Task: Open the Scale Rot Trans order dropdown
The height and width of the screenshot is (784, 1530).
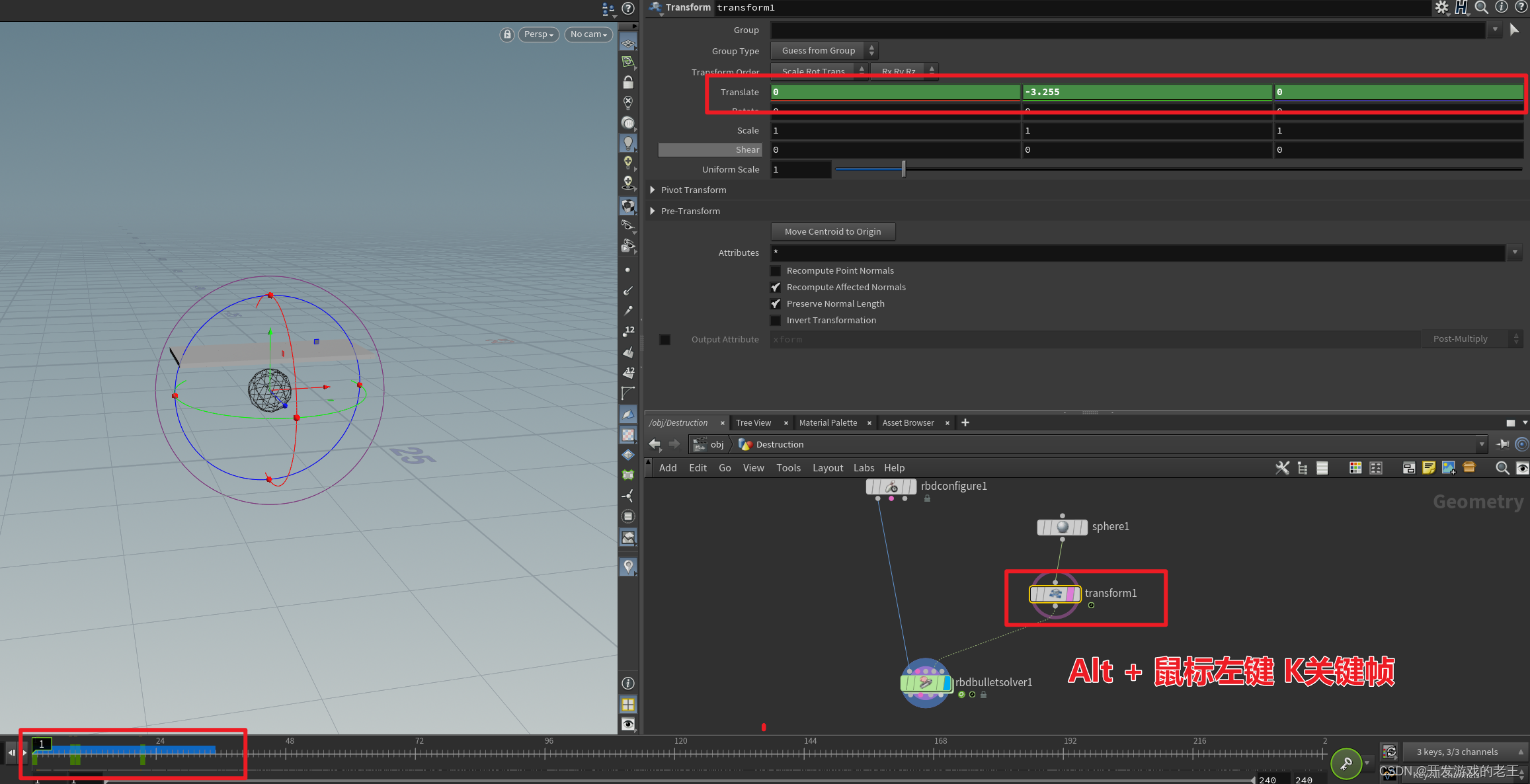Action: pos(819,71)
